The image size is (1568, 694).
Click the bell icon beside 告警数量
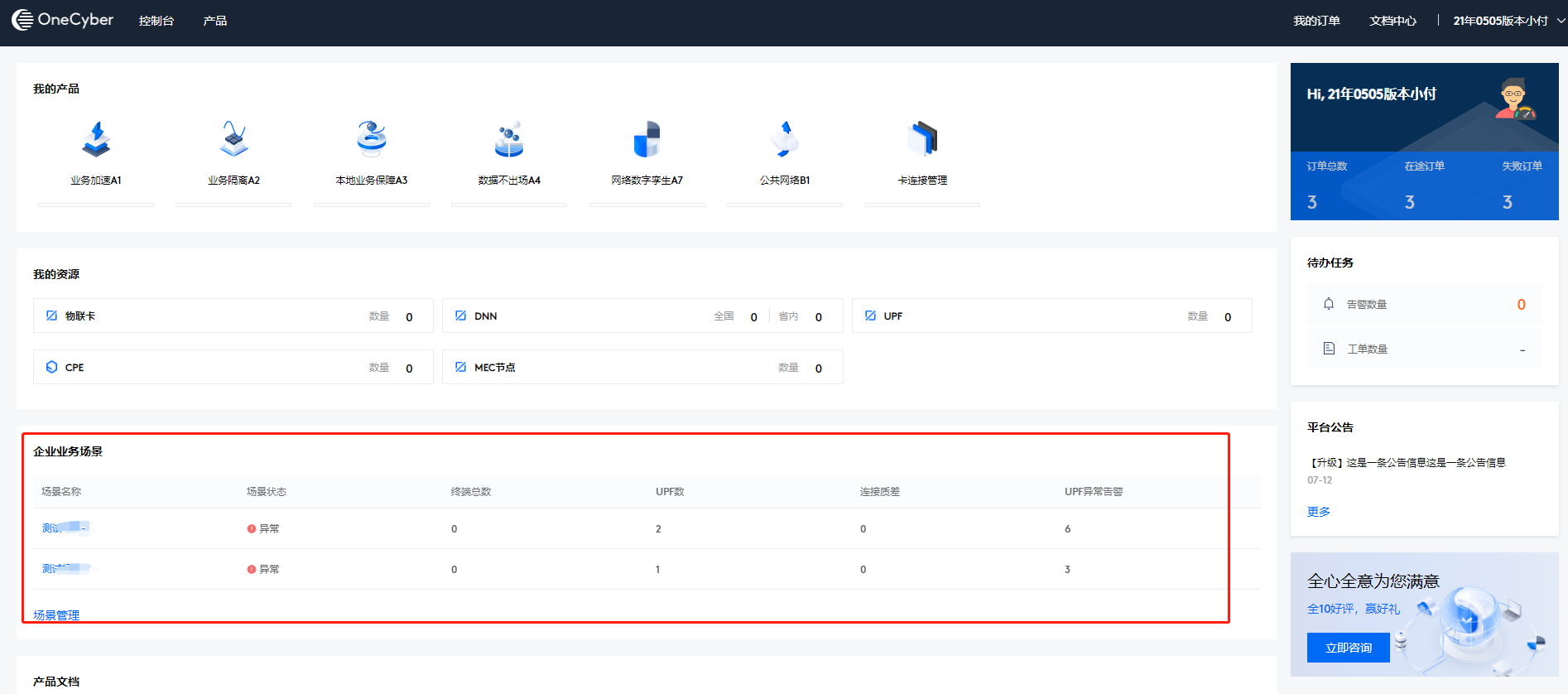1329,304
